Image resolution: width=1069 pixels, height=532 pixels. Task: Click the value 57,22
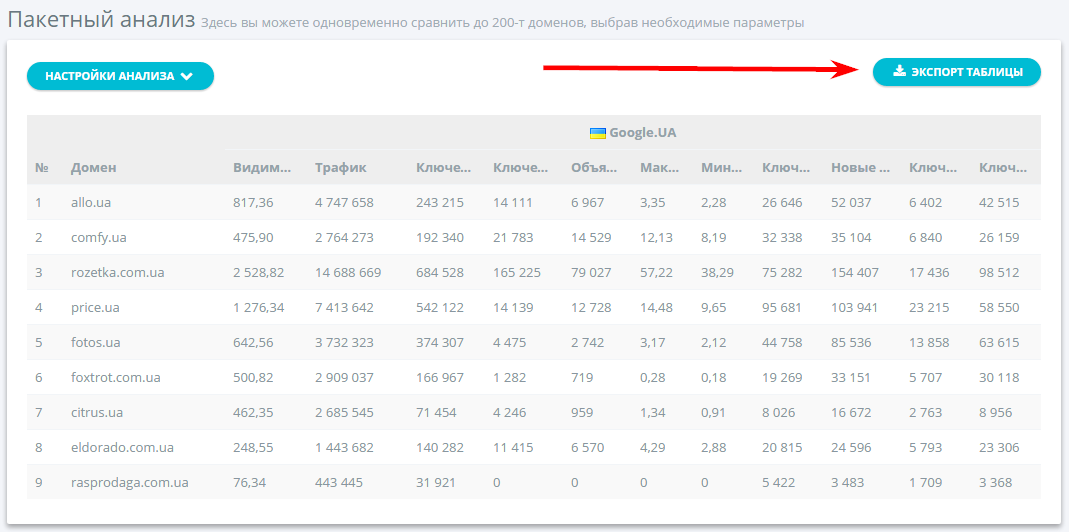657,273
